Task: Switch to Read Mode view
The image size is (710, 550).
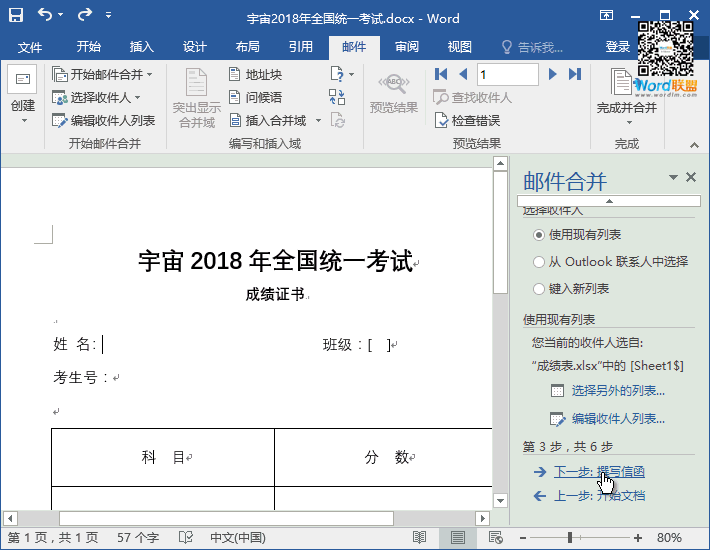Action: click(419, 538)
